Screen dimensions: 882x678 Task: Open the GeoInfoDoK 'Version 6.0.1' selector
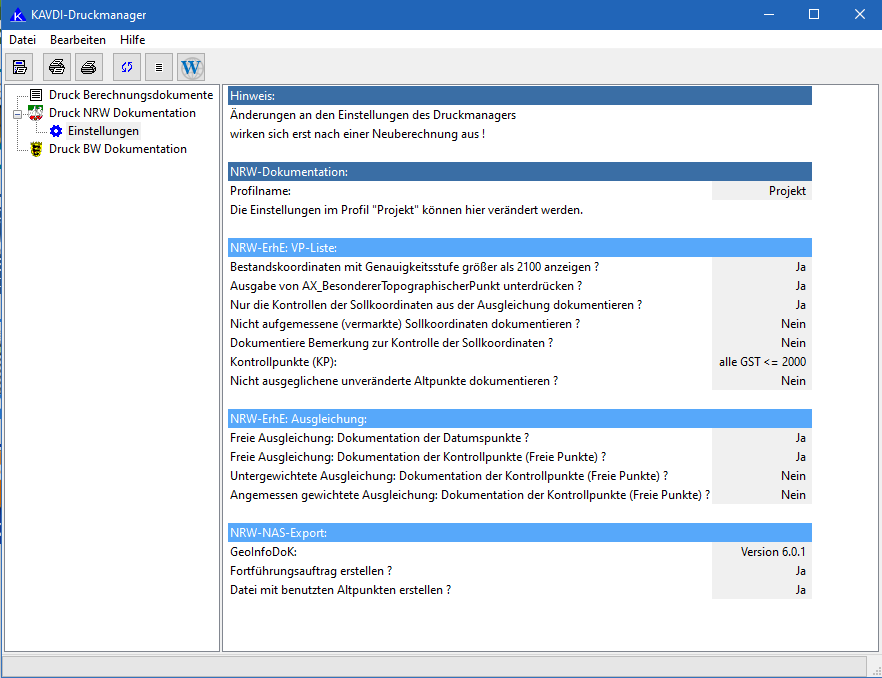tap(761, 552)
